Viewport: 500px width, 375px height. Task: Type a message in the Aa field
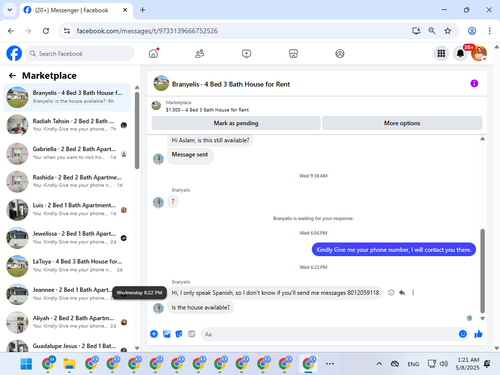[x=328, y=334]
